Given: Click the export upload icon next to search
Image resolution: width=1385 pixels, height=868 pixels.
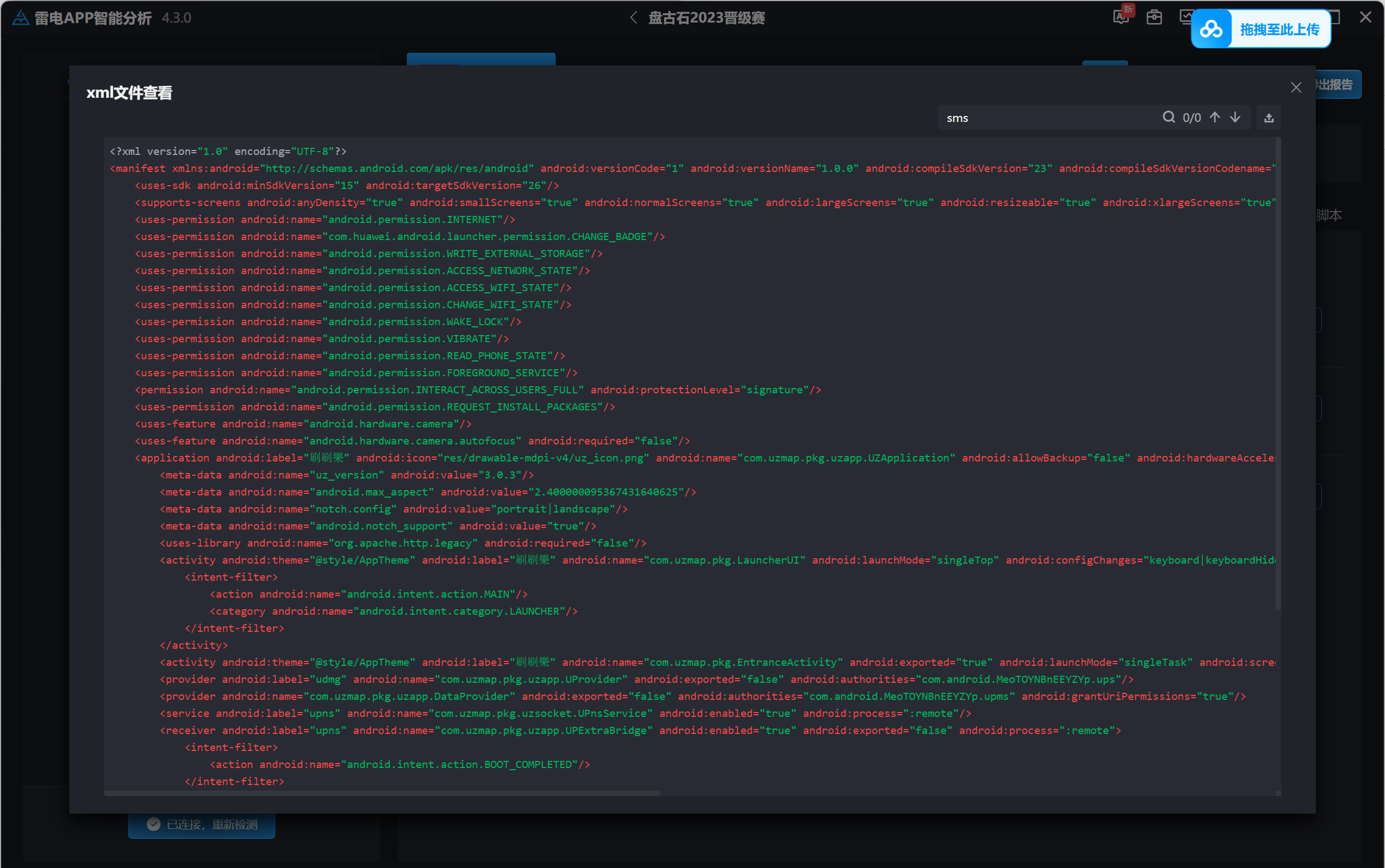Looking at the screenshot, I should (1268, 118).
